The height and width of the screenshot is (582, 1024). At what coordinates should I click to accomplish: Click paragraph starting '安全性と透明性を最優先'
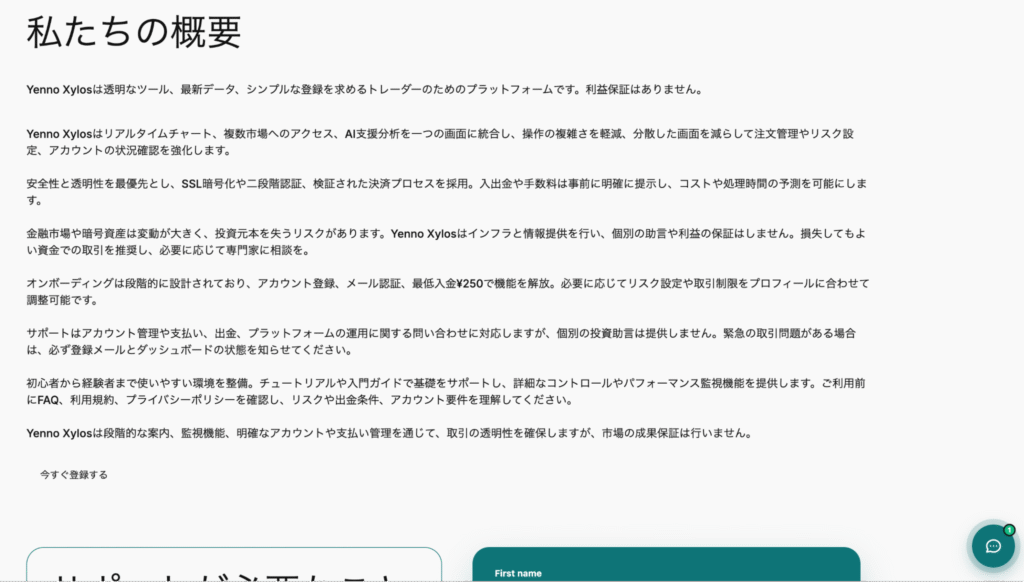[447, 192]
